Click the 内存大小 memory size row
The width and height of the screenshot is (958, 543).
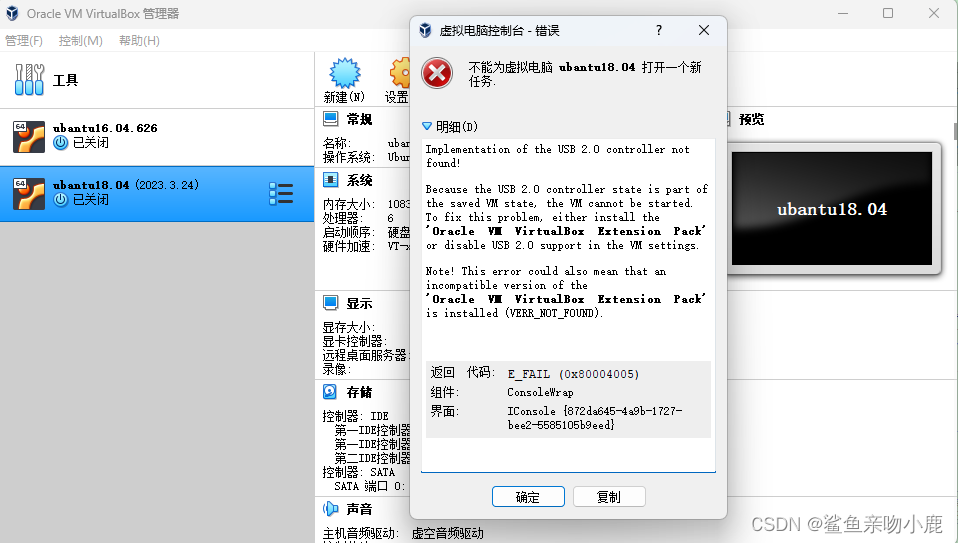(x=367, y=203)
